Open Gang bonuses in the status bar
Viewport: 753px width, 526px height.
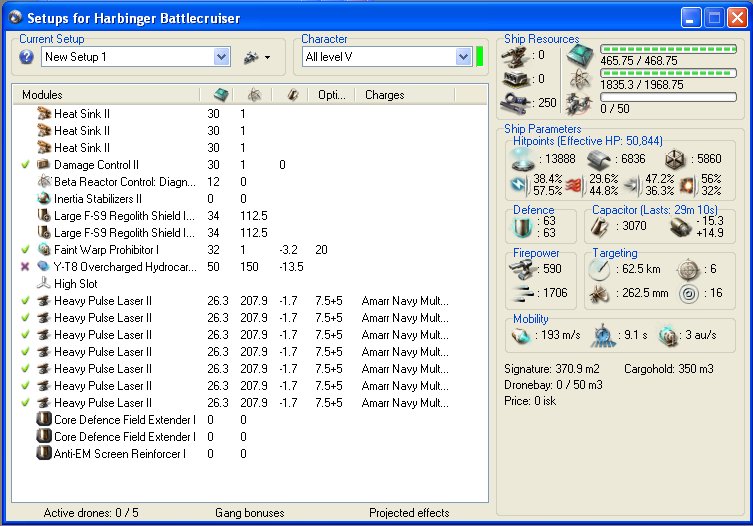click(249, 513)
